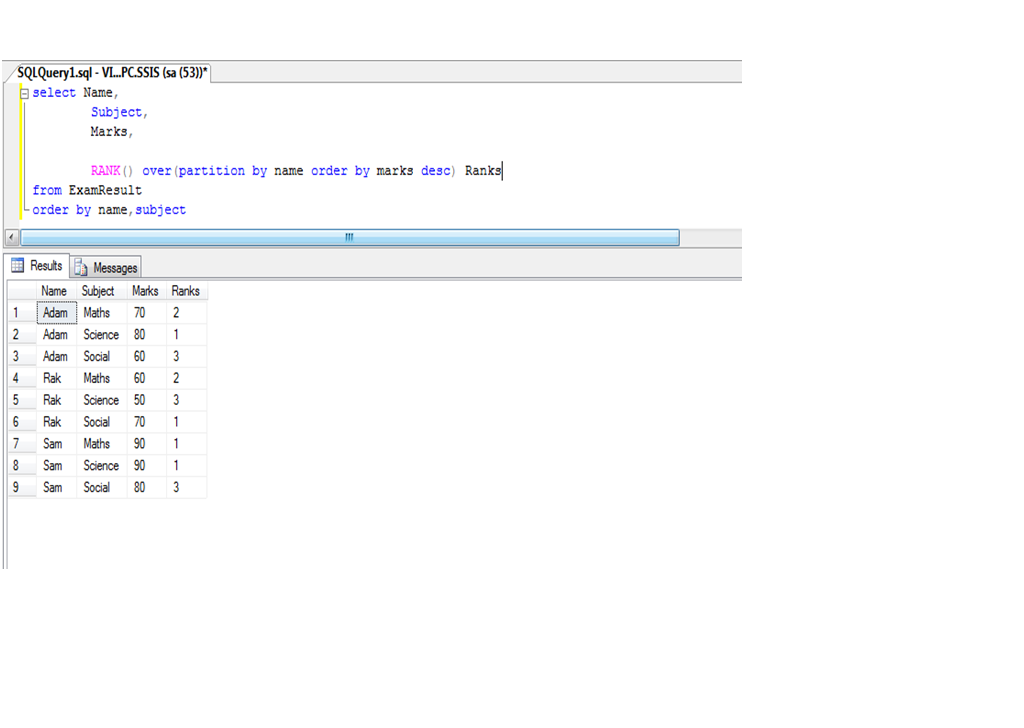The image size is (1024, 728).
Task: Click the Marks column header
Action: (x=145, y=291)
